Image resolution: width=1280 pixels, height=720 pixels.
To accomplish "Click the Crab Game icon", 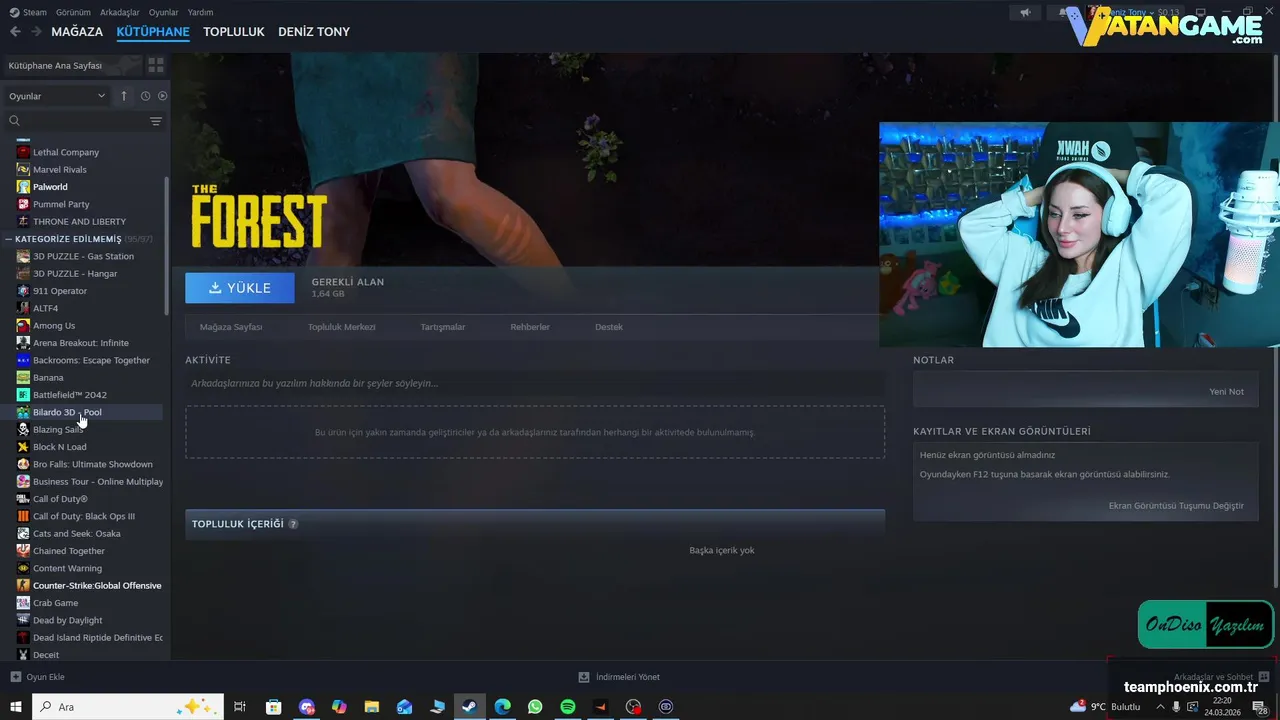I will click(x=23, y=603).
